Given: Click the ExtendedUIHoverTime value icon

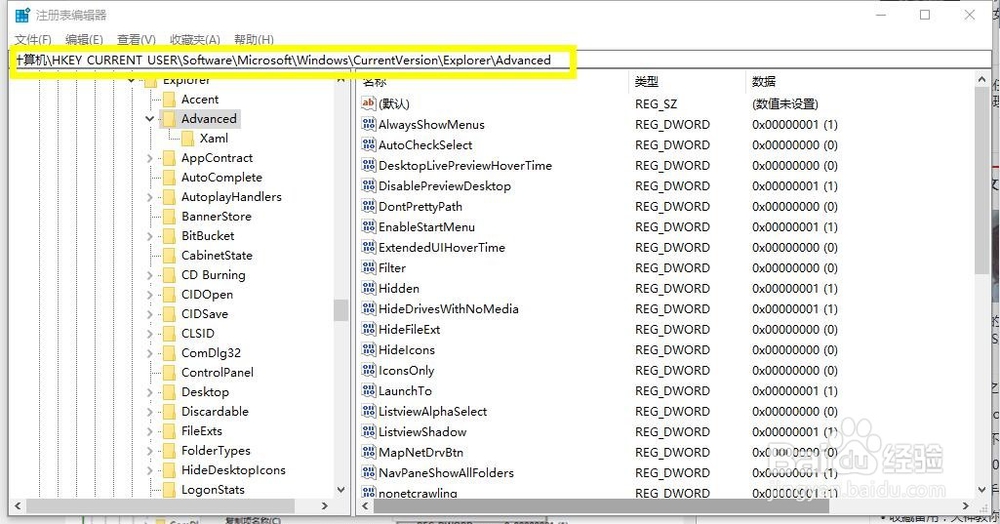Looking at the screenshot, I should (369, 247).
